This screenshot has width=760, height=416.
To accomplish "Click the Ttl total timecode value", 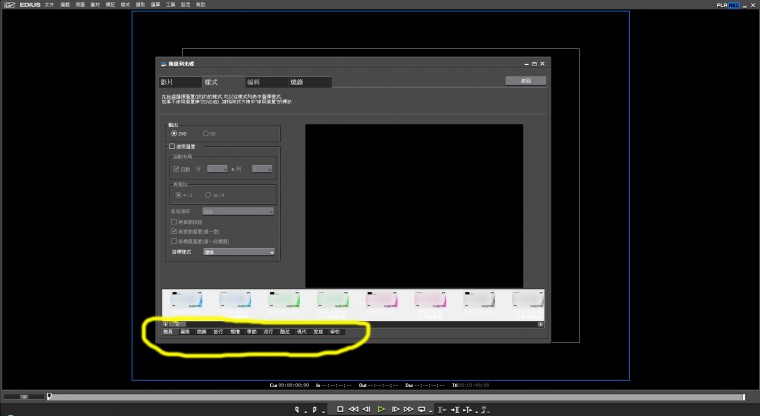I will click(x=474, y=385).
